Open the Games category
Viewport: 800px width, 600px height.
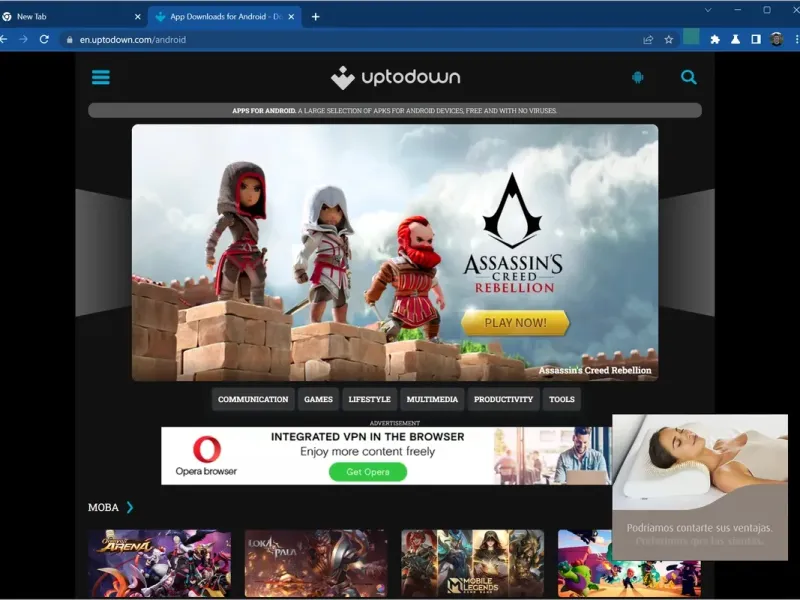click(x=318, y=399)
